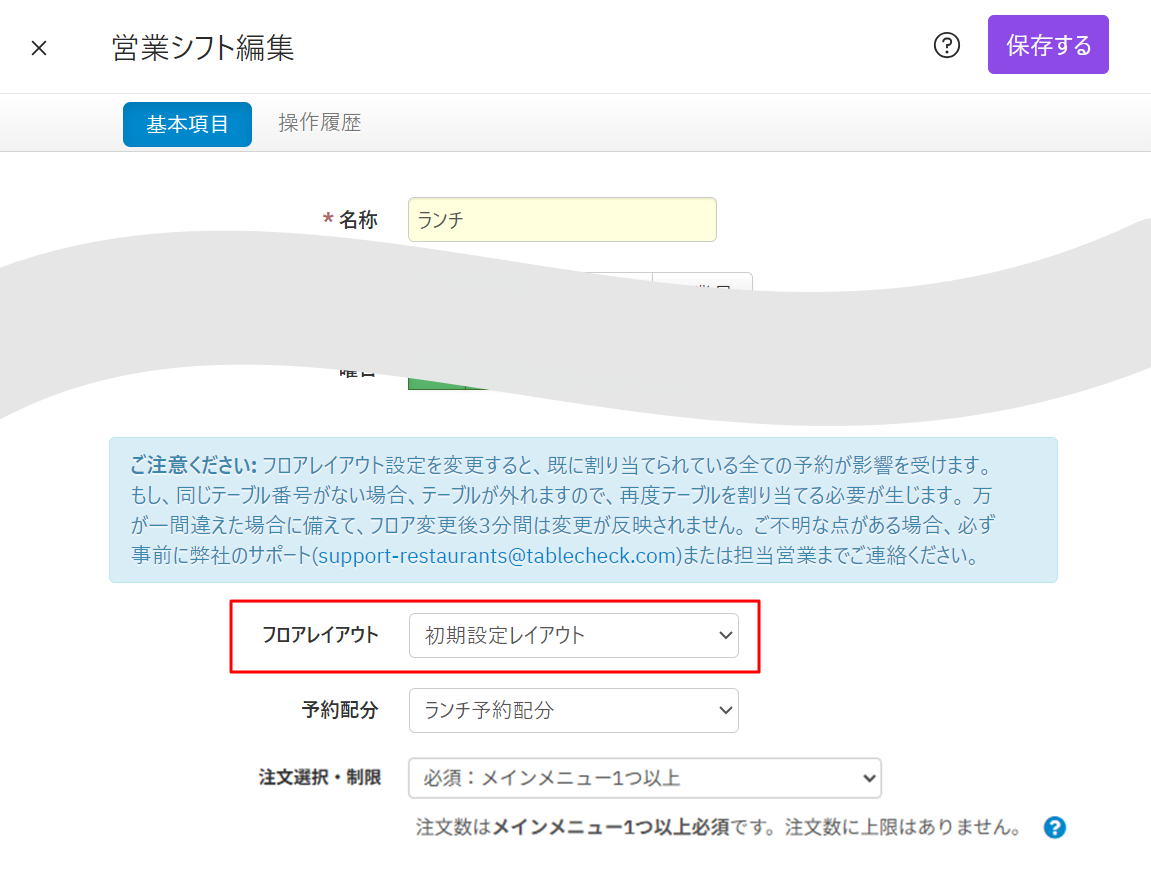Click the フロアレイアウト label
Image resolution: width=1151 pixels, height=876 pixels.
(320, 635)
